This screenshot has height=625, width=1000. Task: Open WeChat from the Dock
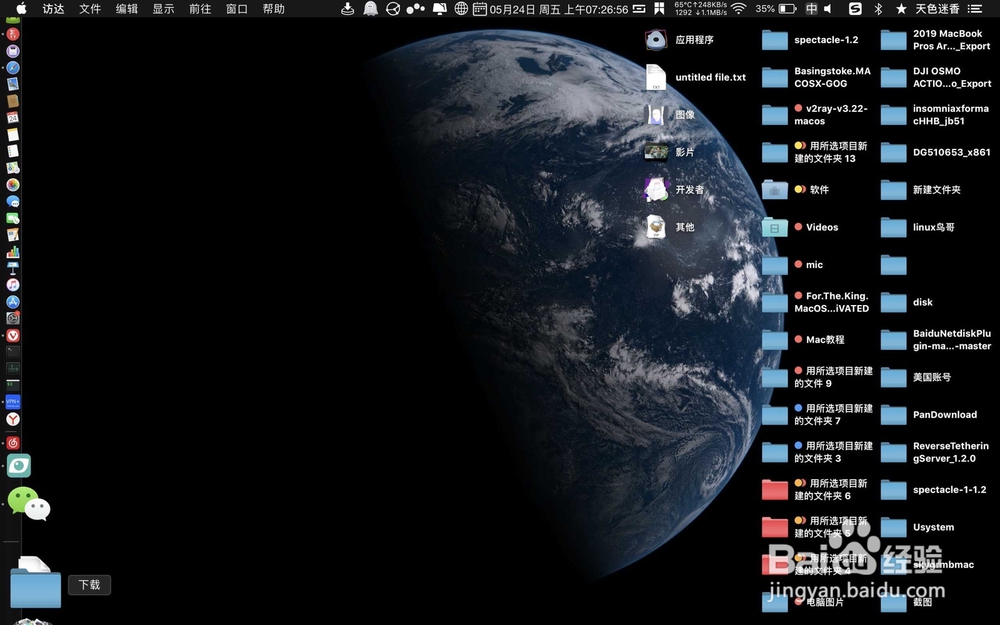[29, 504]
